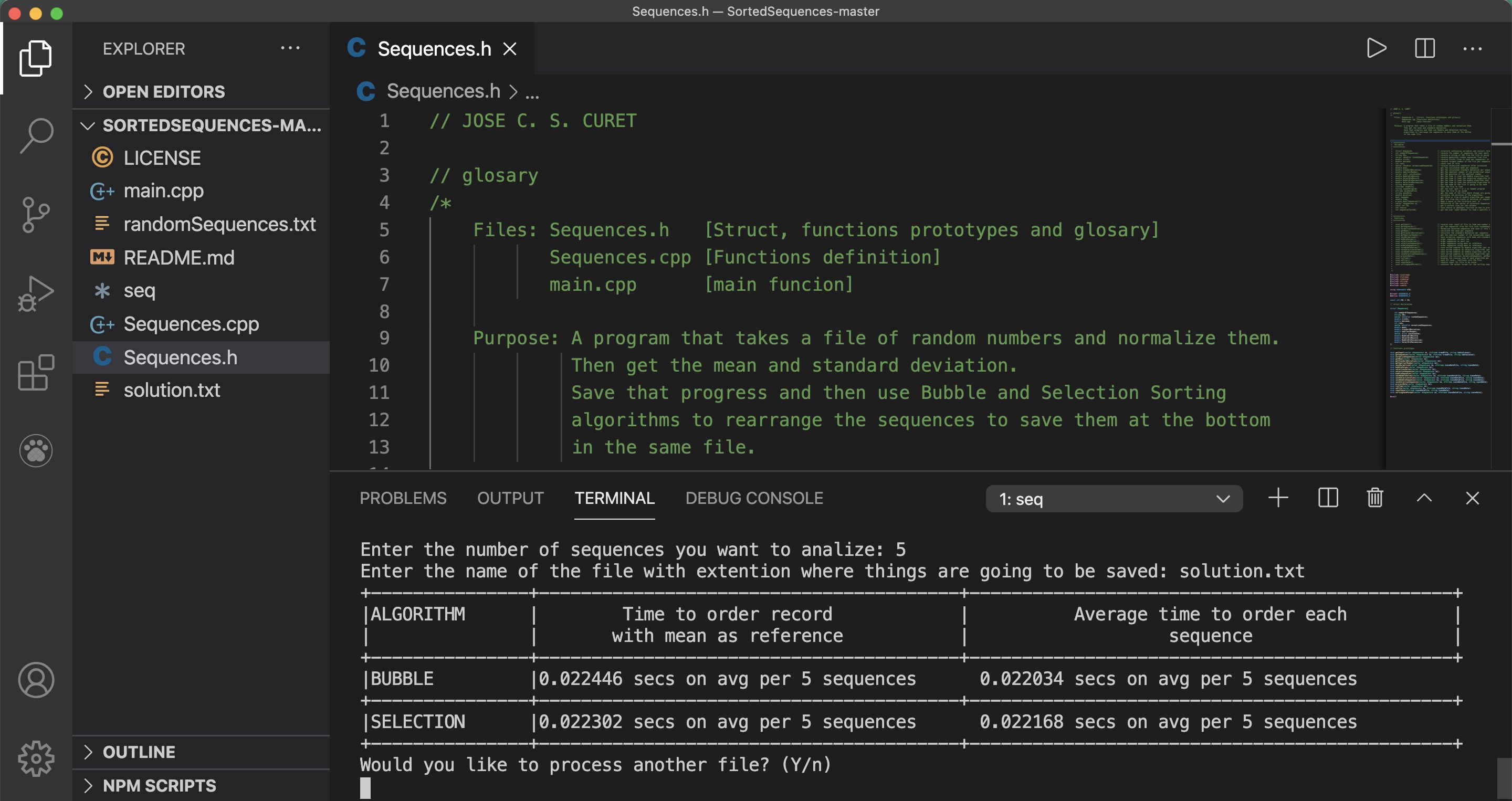Viewport: 1512px width, 801px height.
Task: Select solution.txt in the Explorer
Action: [172, 389]
